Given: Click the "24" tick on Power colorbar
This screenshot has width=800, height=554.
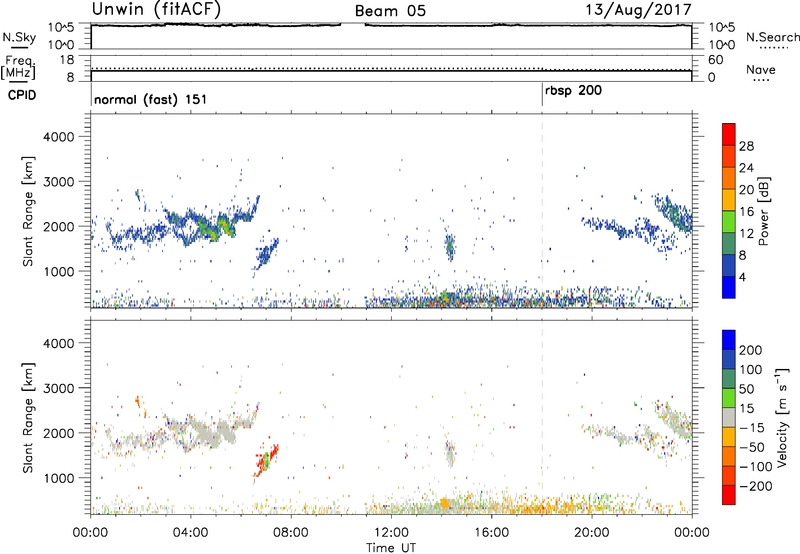Looking at the screenshot, I should click(746, 168).
